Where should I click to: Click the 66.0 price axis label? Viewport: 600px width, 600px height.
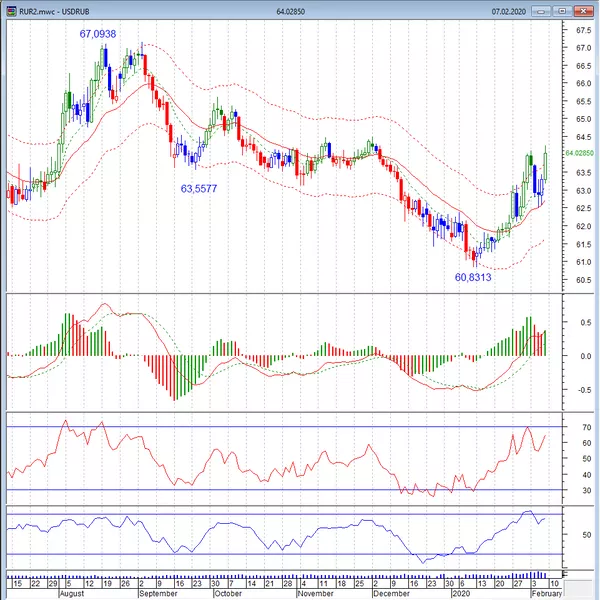(x=584, y=83)
